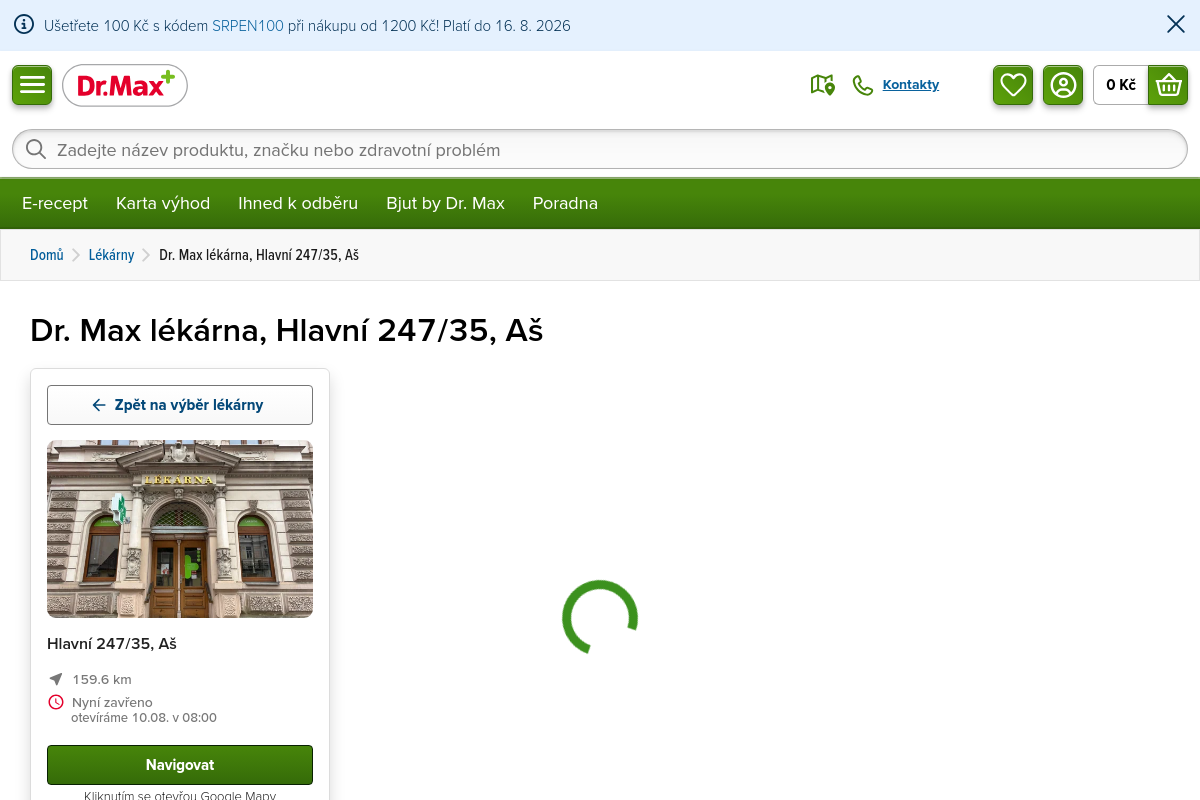Go to Lékárny breadcrumb
Viewport: 1200px width, 800px height.
coord(111,255)
